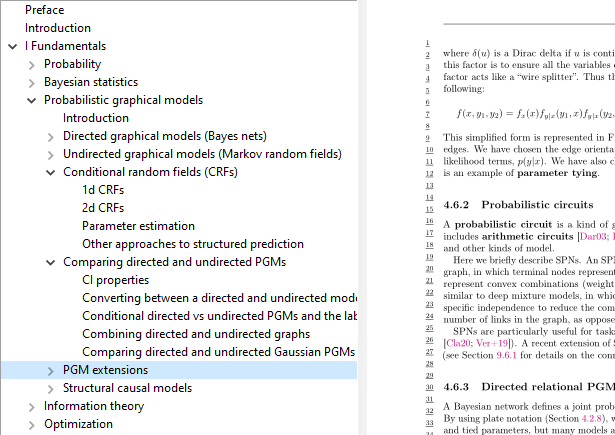Click line number 30 in the margin
Image resolution: width=615 pixels, height=435 pixels.
click(x=429, y=388)
